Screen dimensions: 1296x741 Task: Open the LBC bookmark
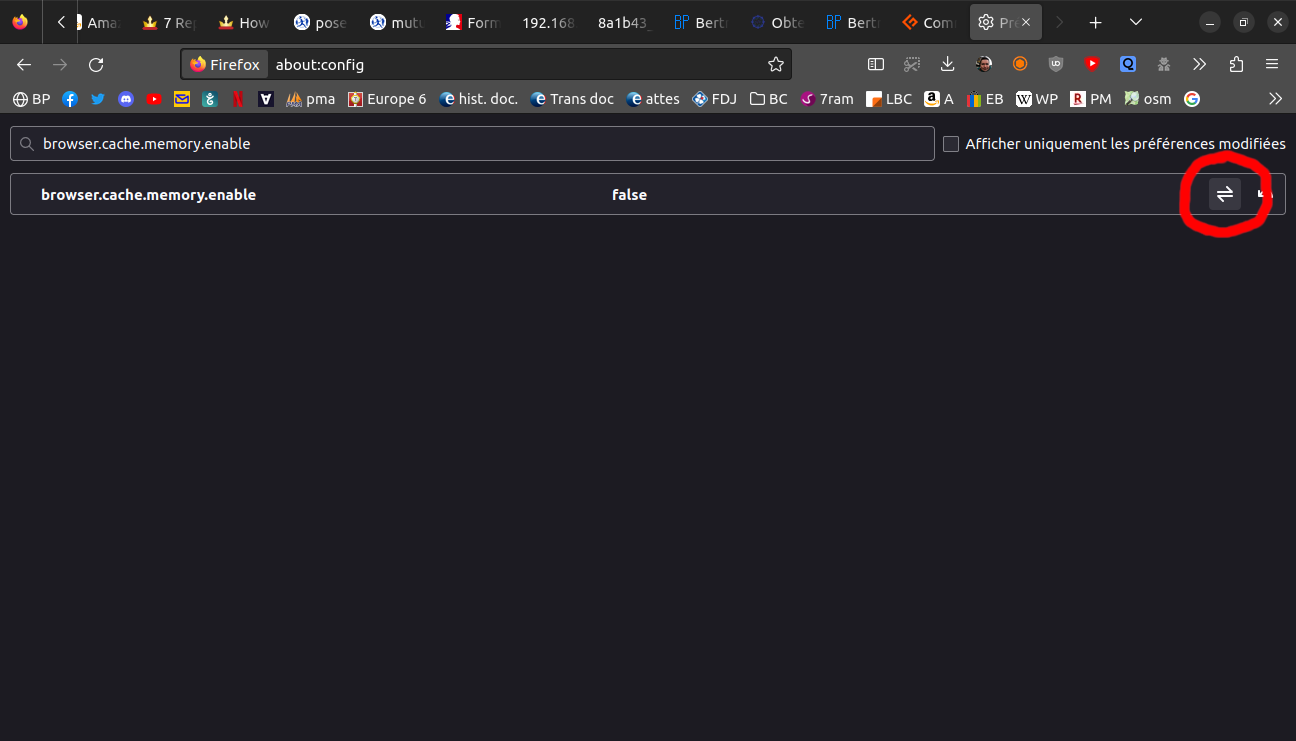[x=890, y=99]
